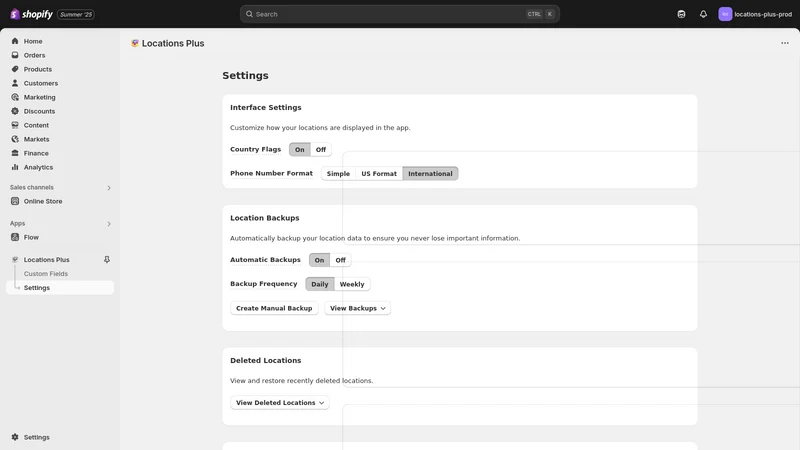Click the Orders icon in sidebar

point(15,55)
